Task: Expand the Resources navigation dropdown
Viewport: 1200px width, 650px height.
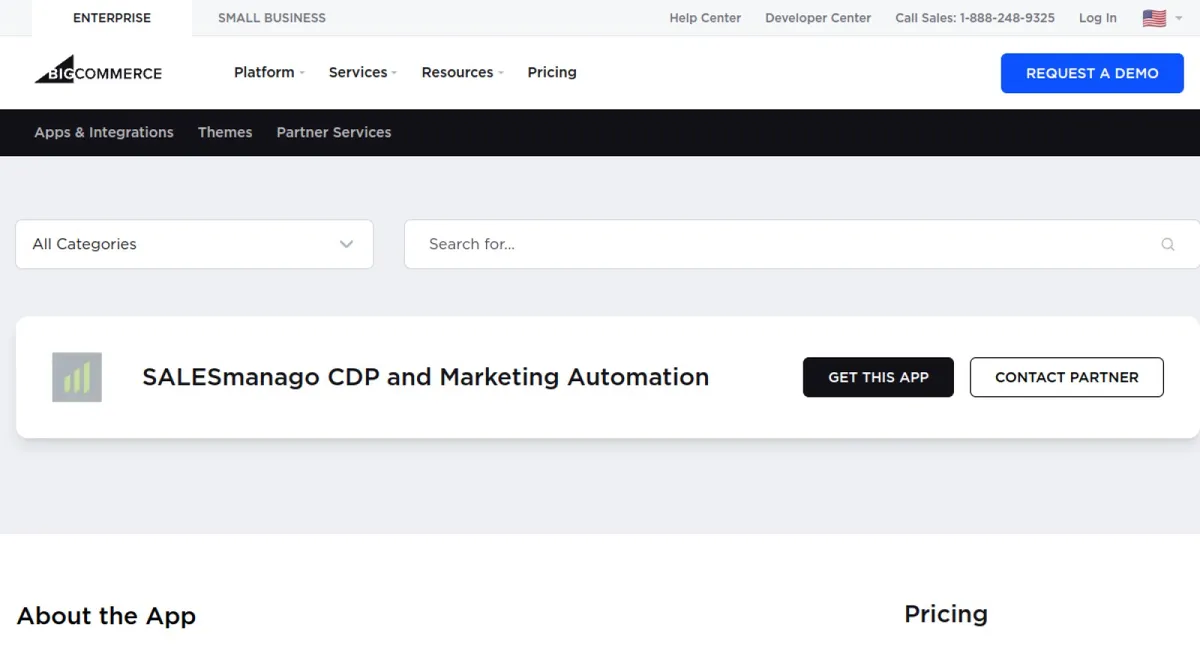Action: click(x=458, y=72)
